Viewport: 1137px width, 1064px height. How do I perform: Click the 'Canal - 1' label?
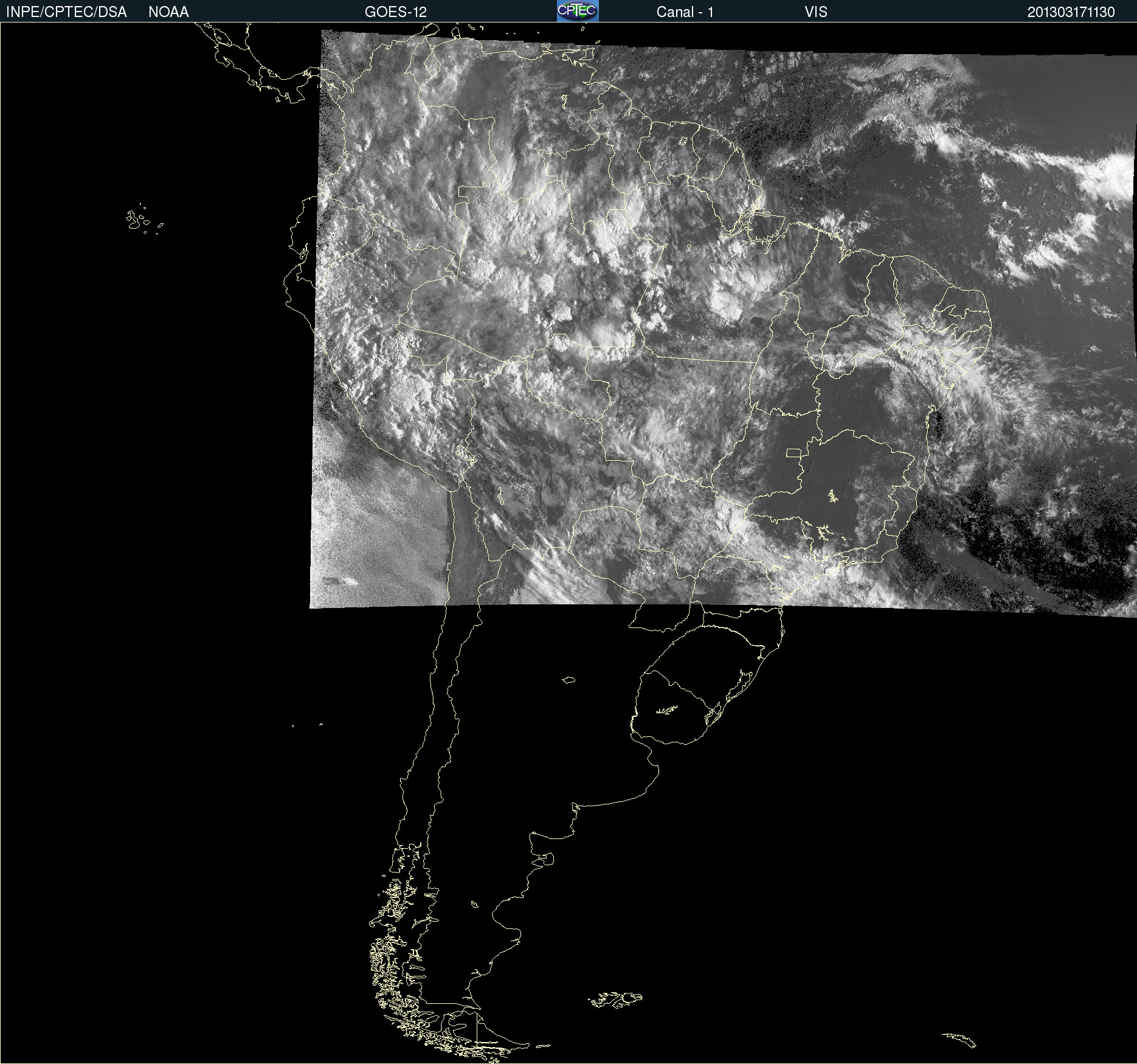[685, 12]
